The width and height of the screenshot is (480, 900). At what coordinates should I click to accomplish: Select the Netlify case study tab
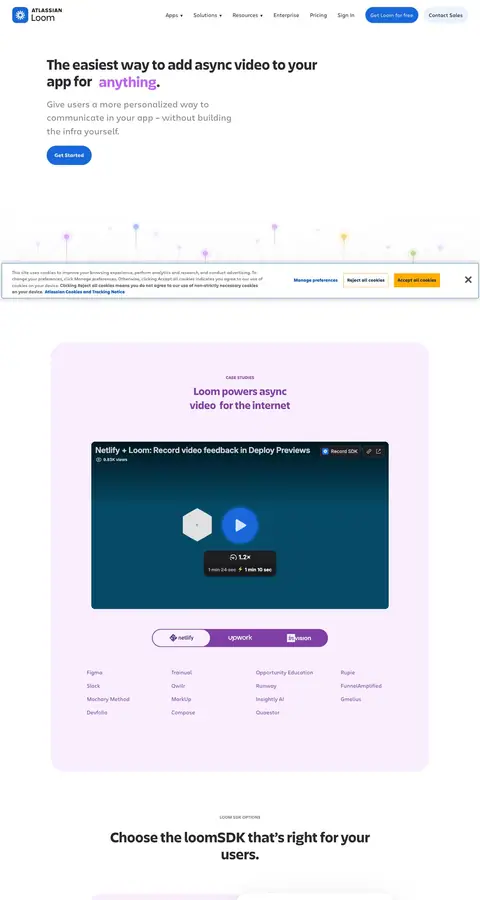click(181, 638)
